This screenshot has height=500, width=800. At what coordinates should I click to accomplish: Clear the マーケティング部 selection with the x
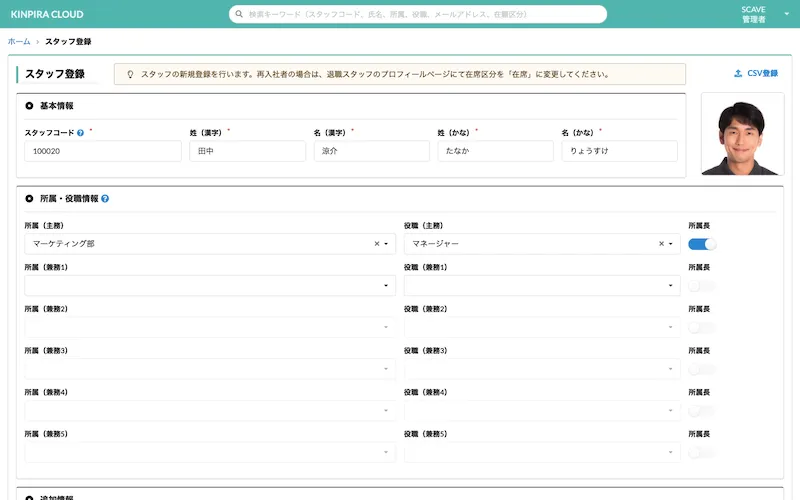pos(377,244)
